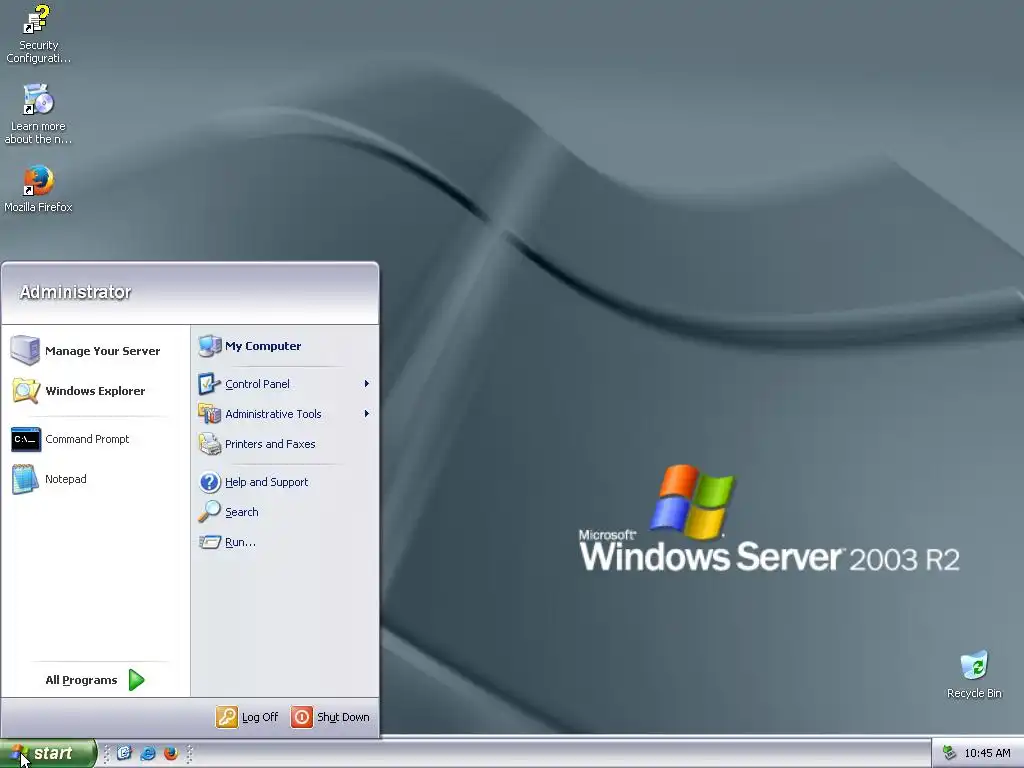Click the Log Off text button

[260, 716]
